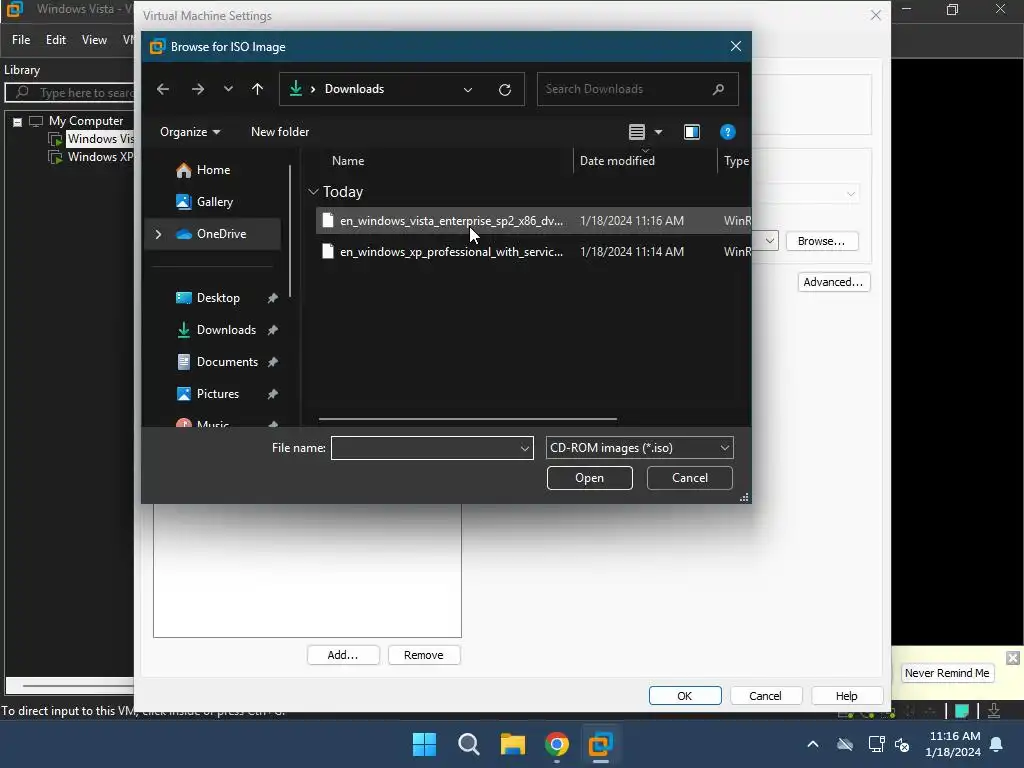This screenshot has width=1024, height=768.
Task: Sort files by Date modified column
Action: [x=617, y=161]
